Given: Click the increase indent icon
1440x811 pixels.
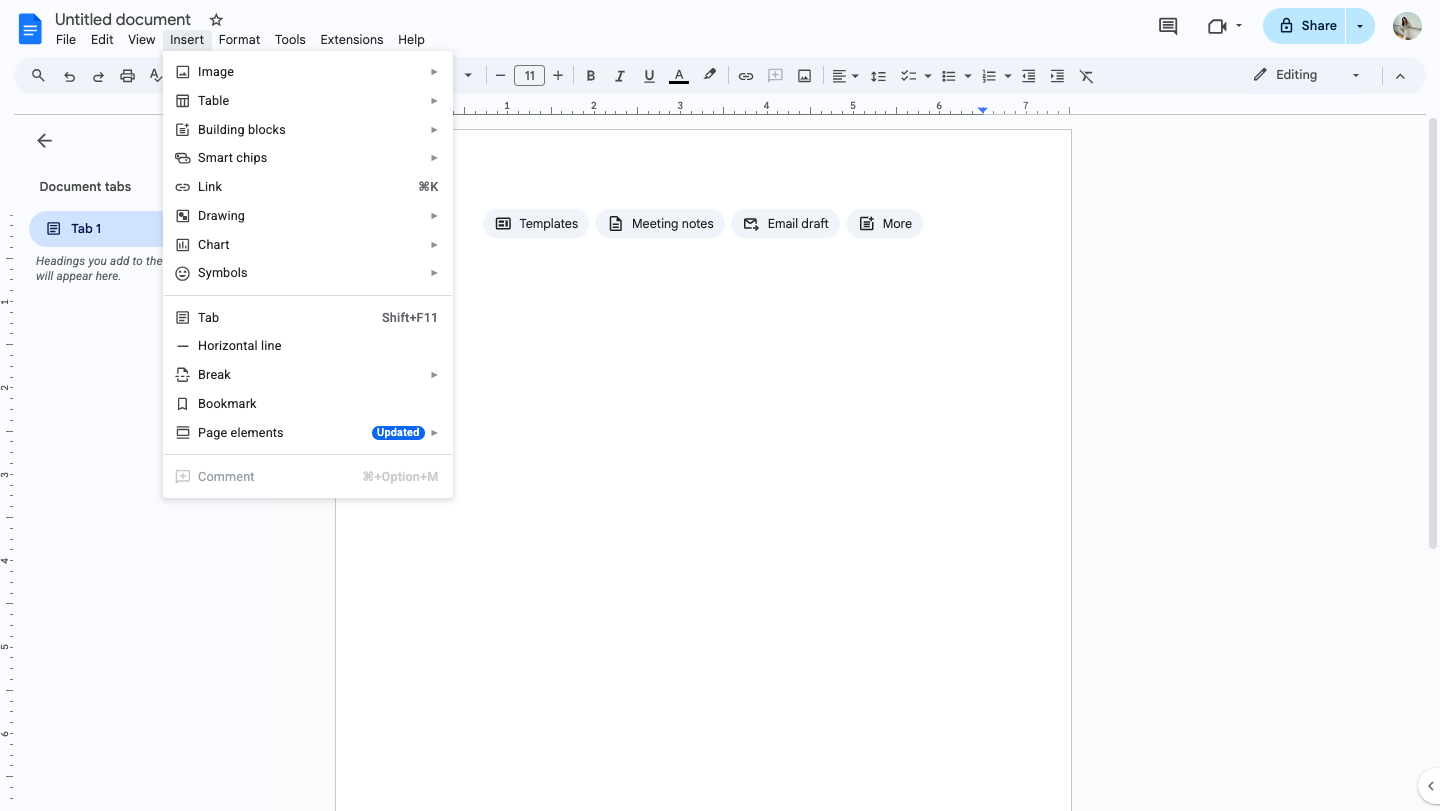Looking at the screenshot, I should point(1057,76).
